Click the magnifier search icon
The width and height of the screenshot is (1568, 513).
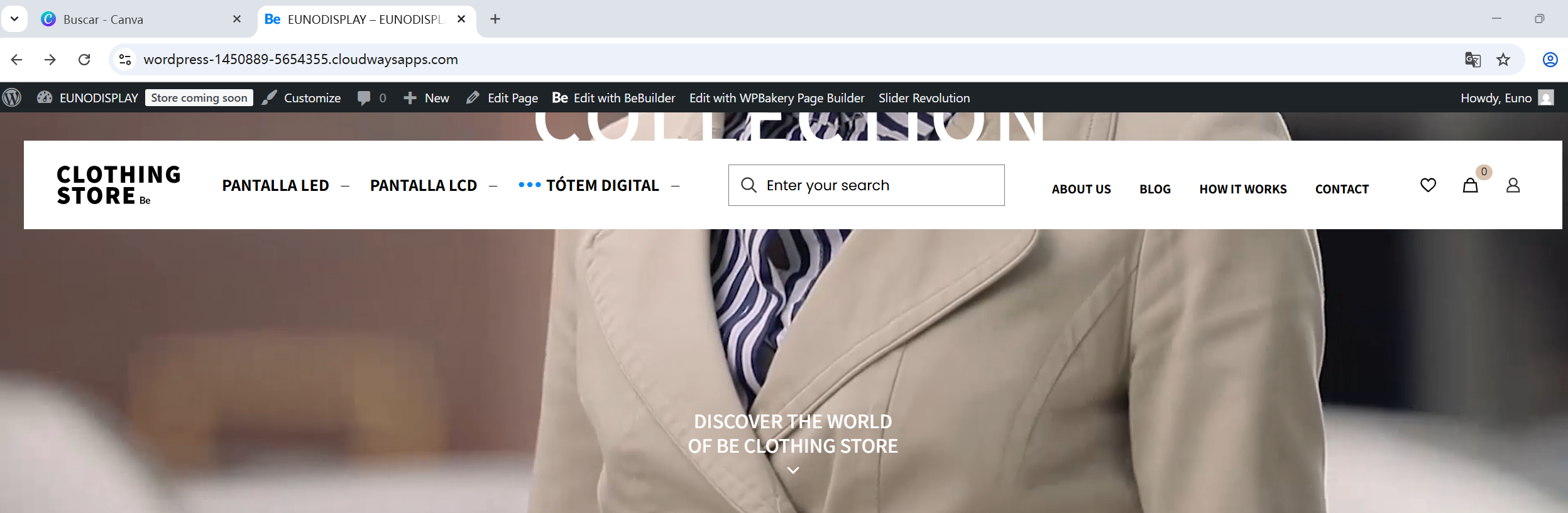[748, 185]
